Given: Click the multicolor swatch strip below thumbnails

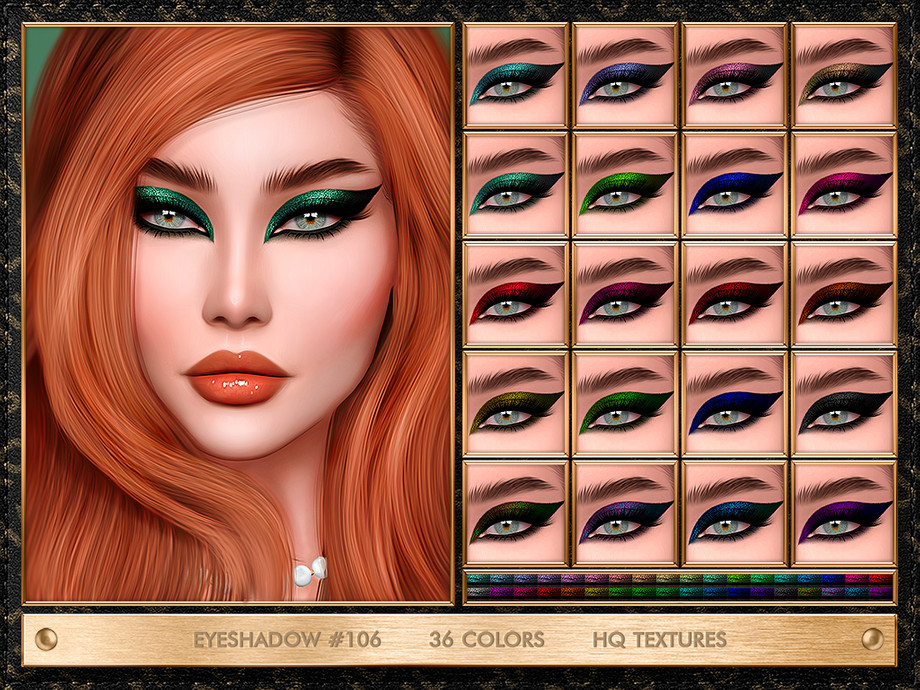Looking at the screenshot, I should click(x=679, y=586).
